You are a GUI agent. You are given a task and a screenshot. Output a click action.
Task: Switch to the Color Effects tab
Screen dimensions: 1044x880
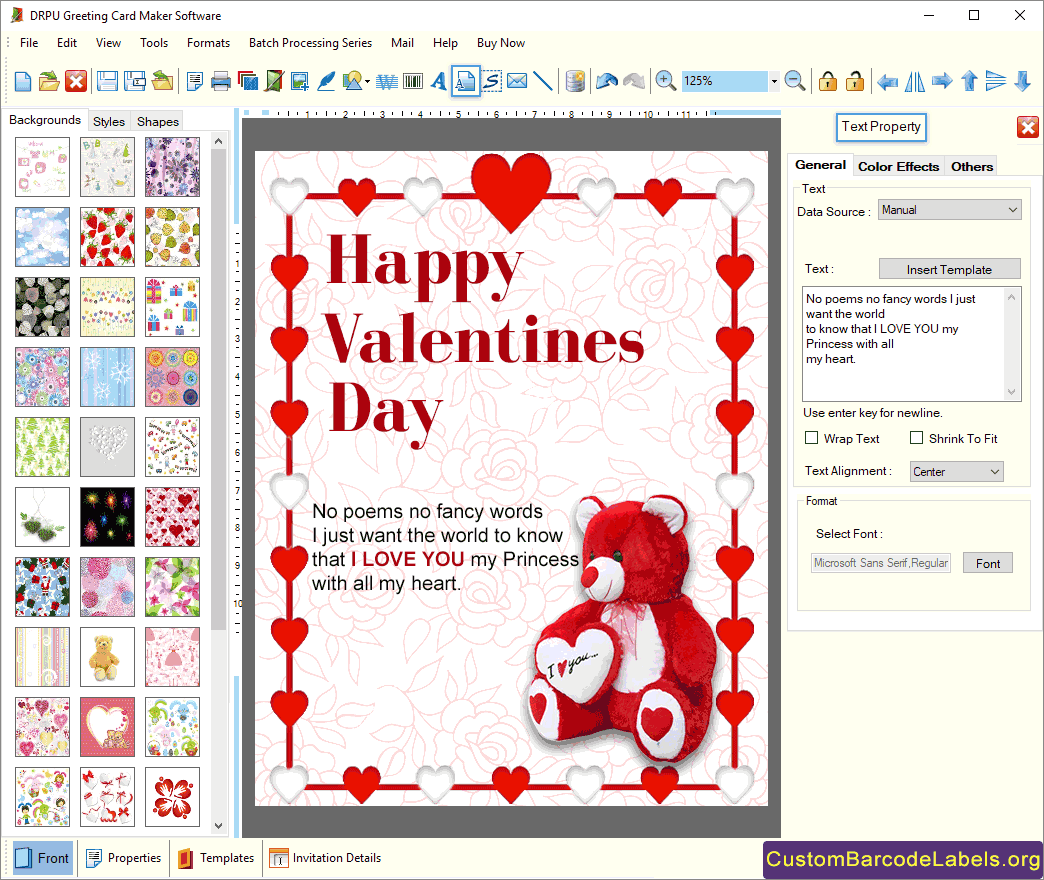898,166
